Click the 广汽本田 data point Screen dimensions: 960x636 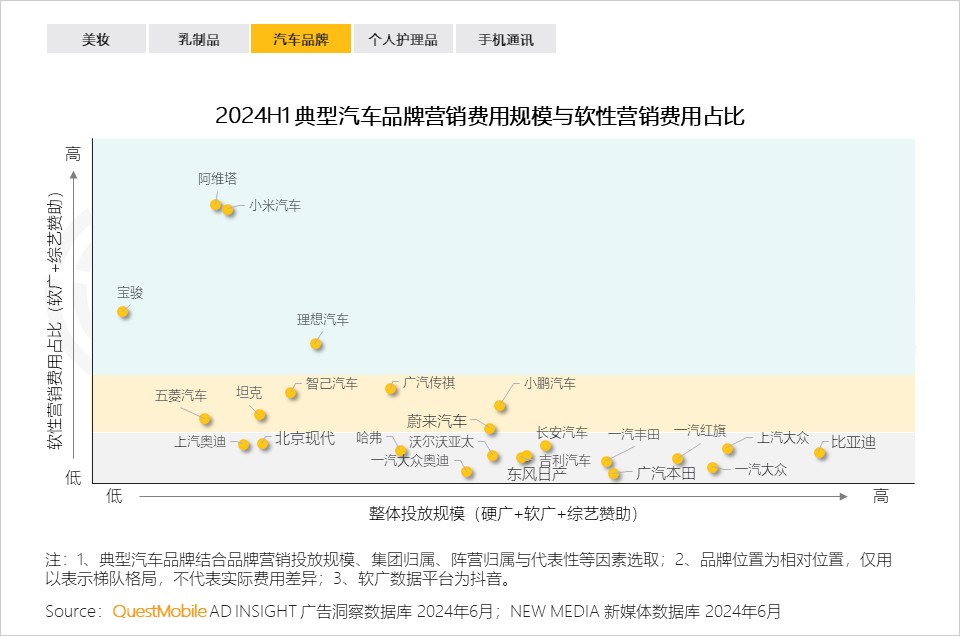coord(614,473)
